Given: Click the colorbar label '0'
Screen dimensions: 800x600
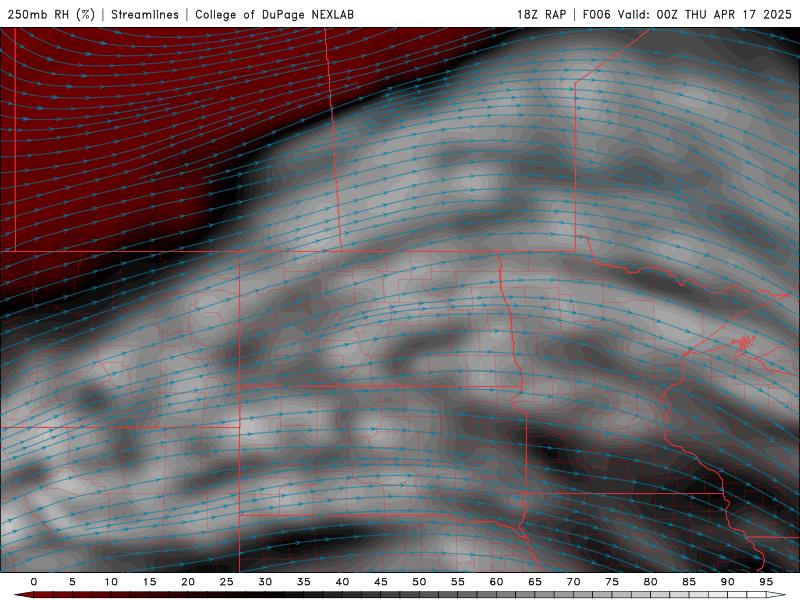Looking at the screenshot, I should pos(34,582).
